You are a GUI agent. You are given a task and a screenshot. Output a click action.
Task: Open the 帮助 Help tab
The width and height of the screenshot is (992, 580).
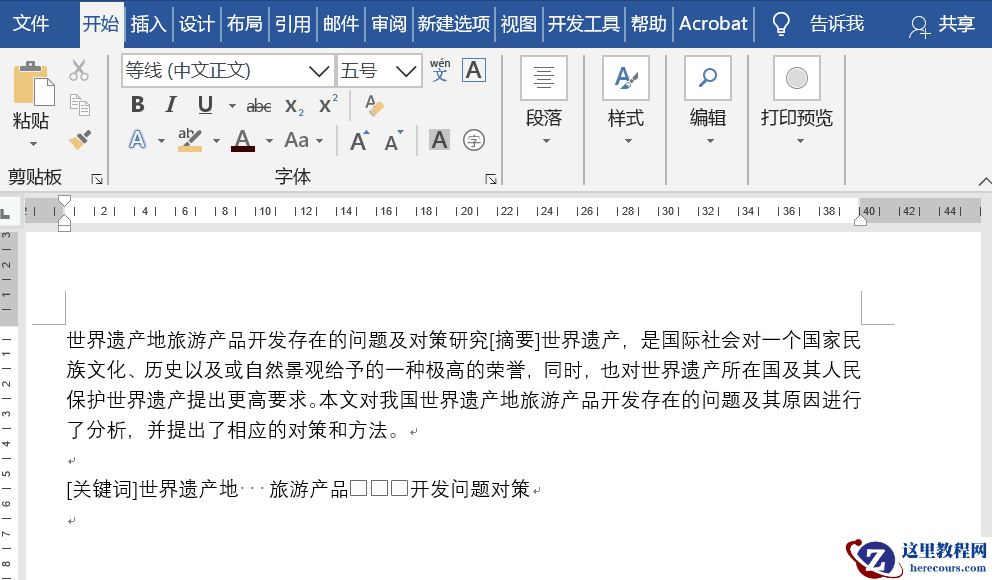(x=648, y=24)
